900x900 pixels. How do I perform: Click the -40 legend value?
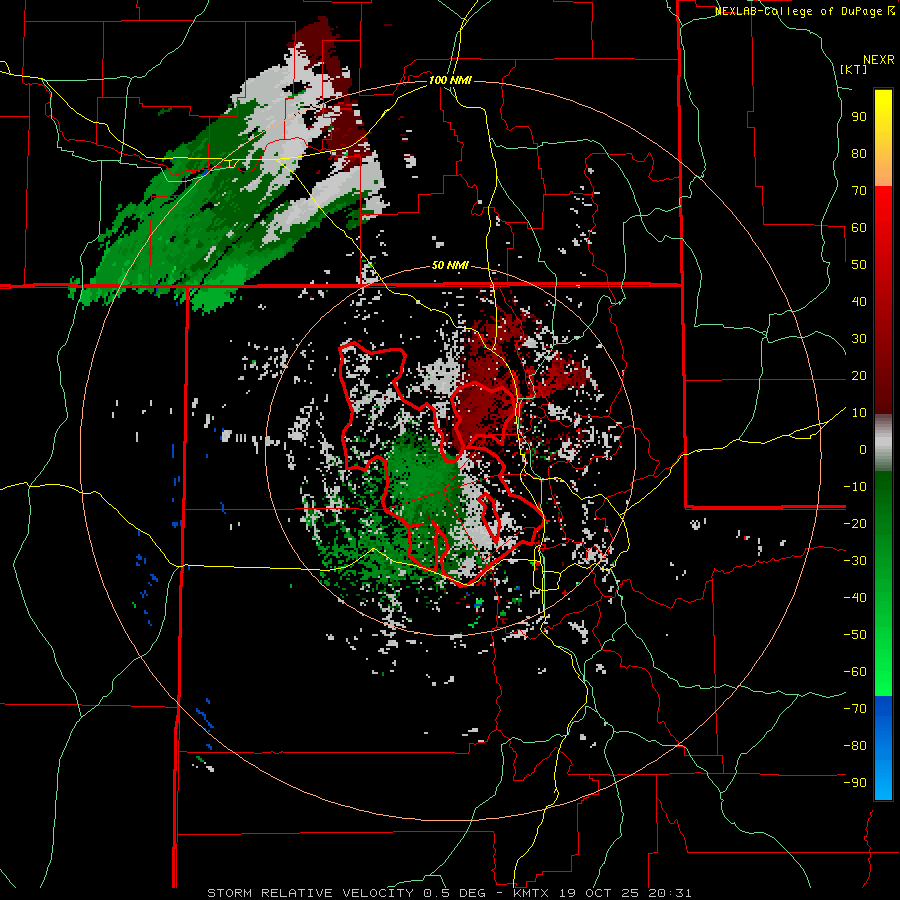[x=855, y=598]
